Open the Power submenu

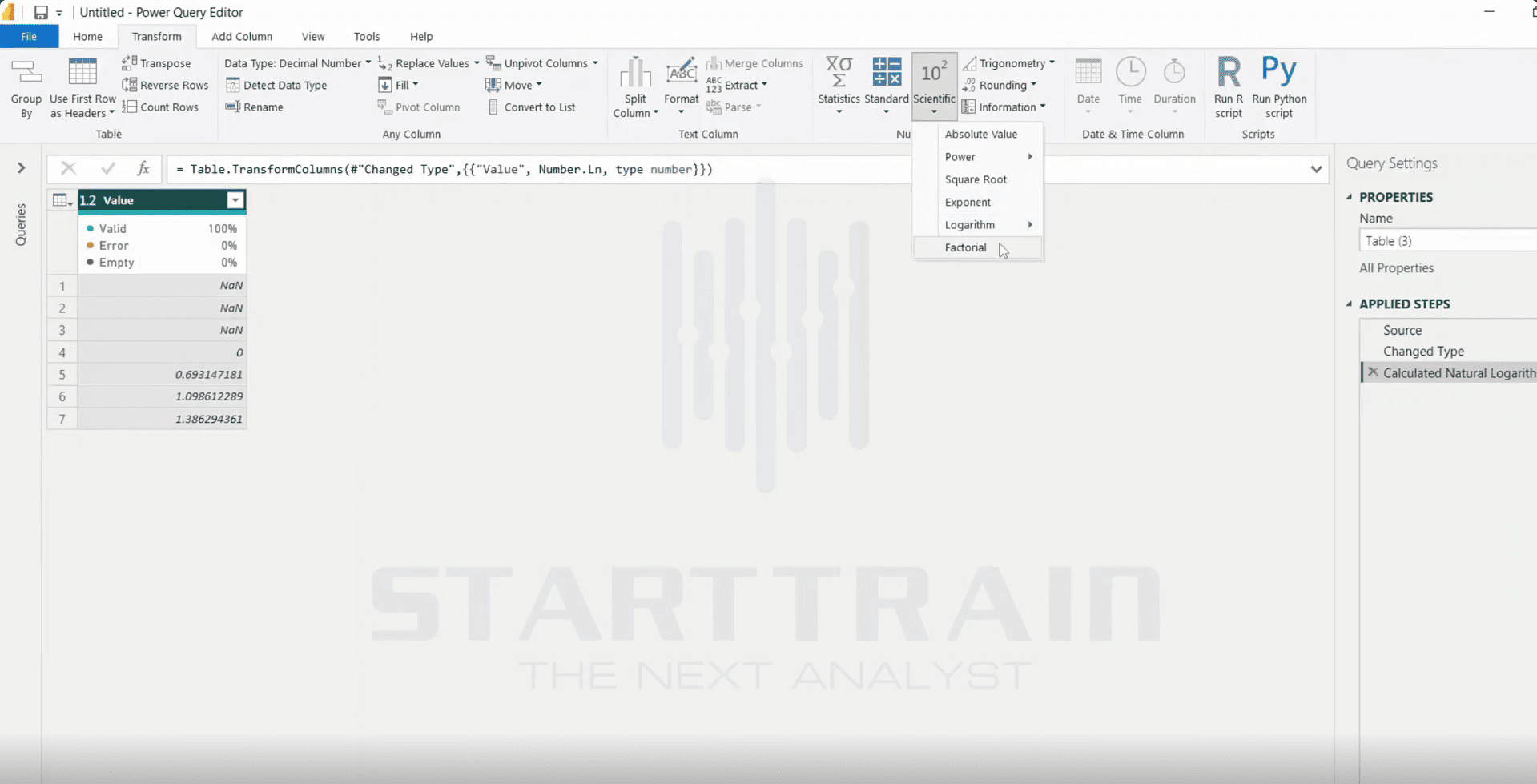978,157
